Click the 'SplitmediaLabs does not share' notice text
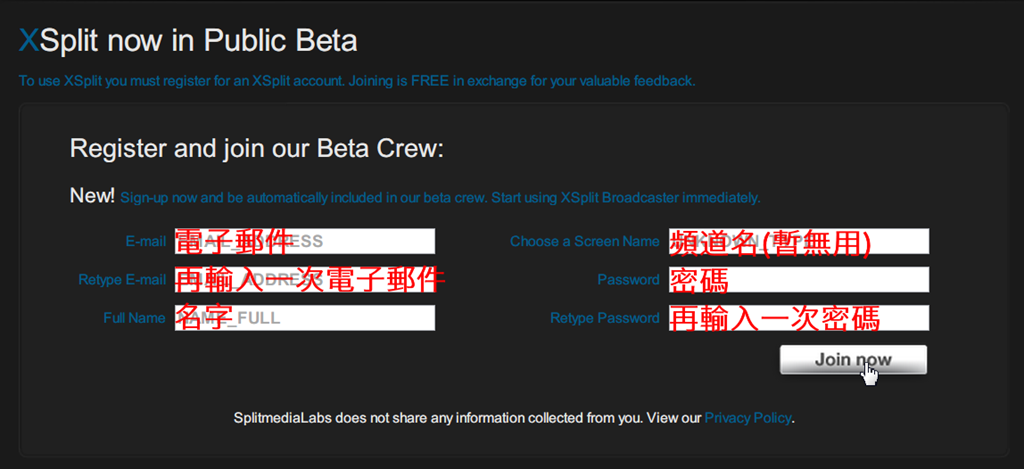Viewport: 1024px width, 469px height. [466, 418]
